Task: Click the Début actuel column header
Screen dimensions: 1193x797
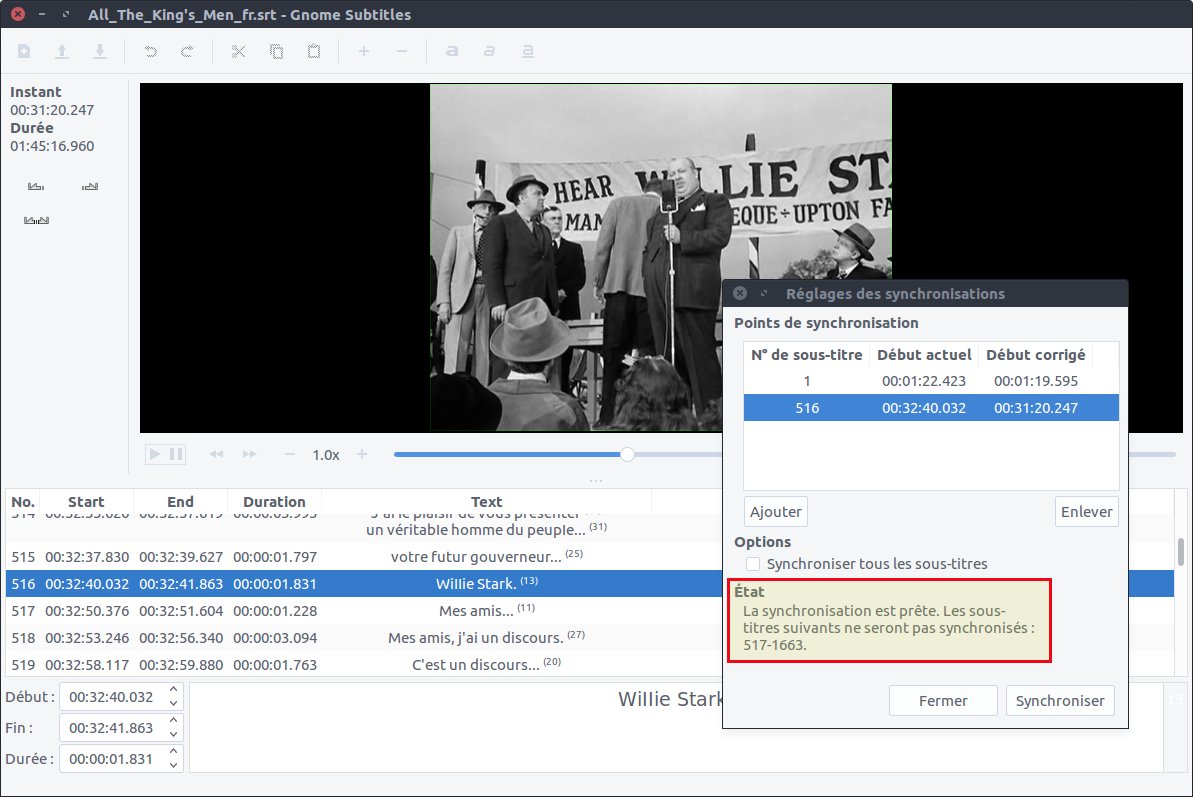Action: (x=924, y=355)
